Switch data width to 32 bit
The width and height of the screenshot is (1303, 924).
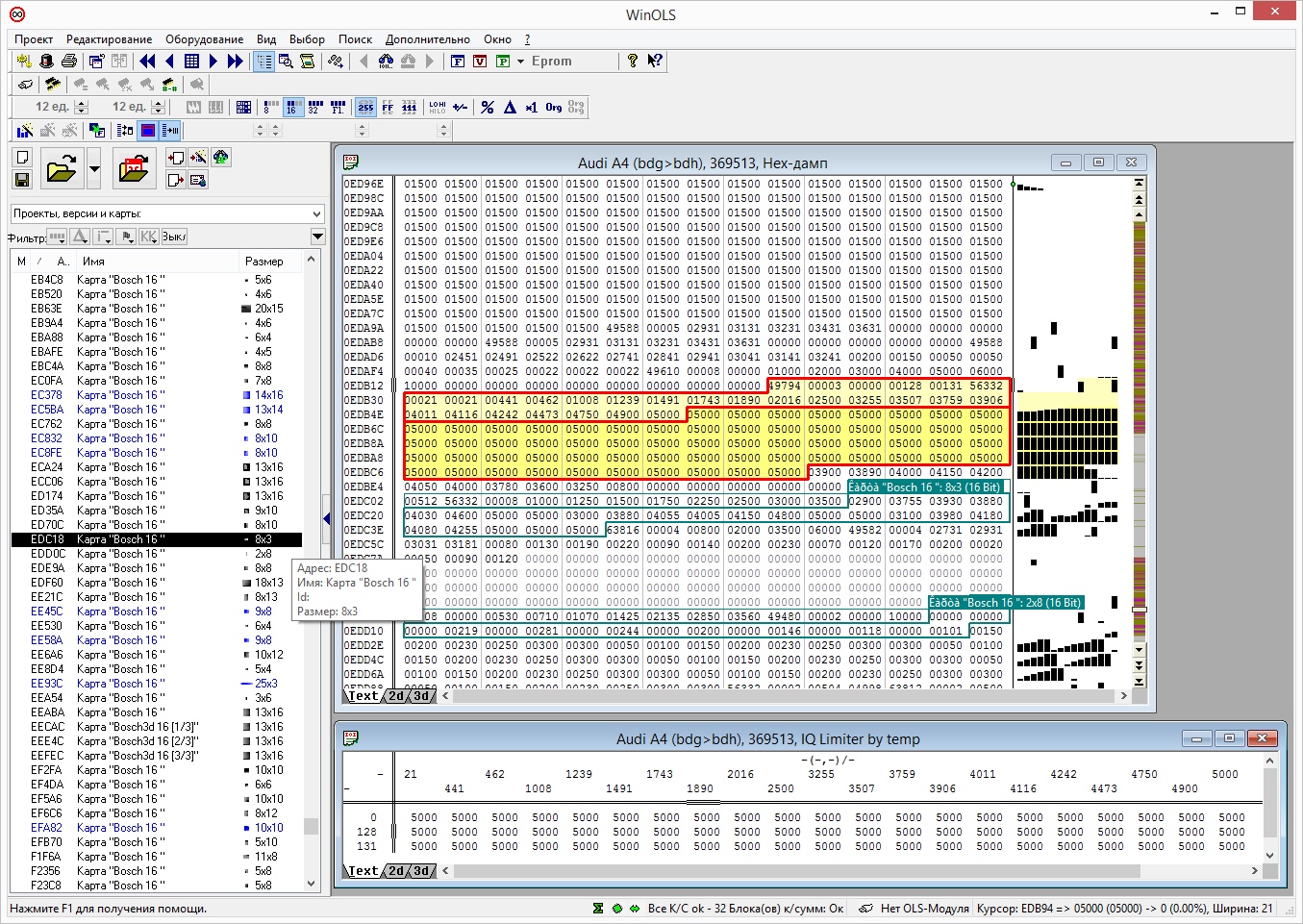314,107
